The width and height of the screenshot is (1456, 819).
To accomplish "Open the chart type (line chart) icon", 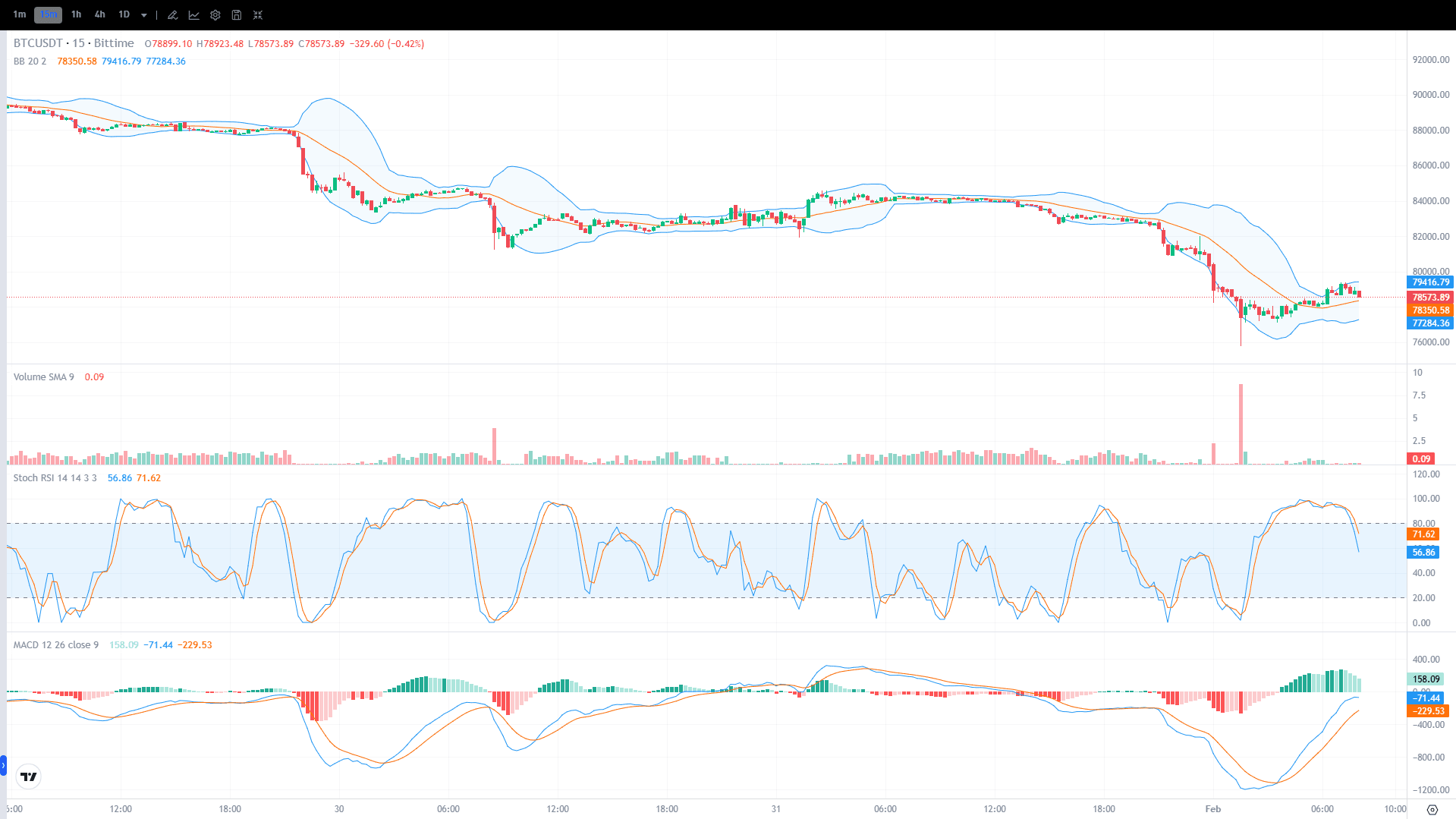I will (194, 14).
